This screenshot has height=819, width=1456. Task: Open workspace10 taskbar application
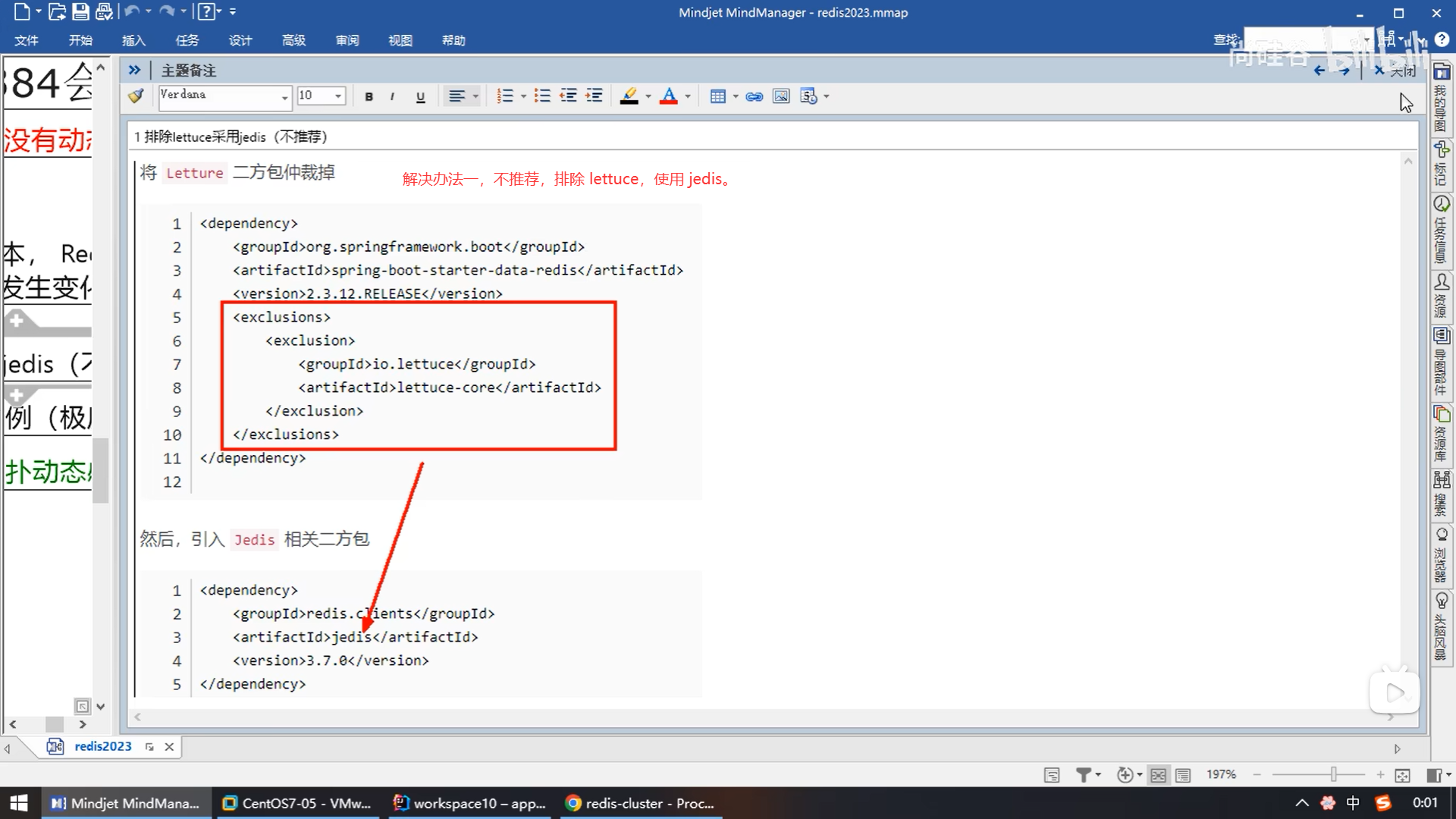tap(470, 803)
